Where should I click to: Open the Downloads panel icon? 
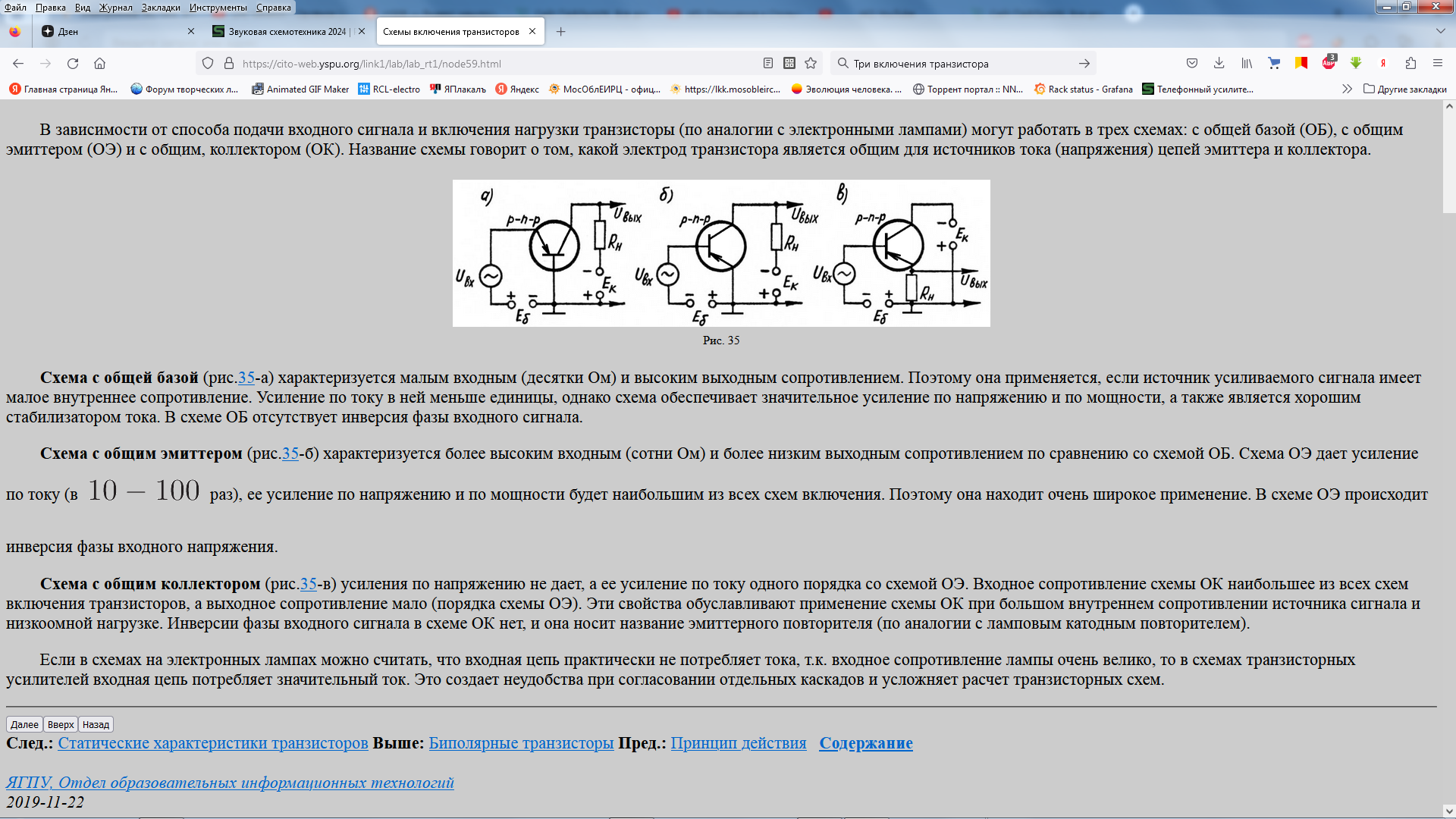(1219, 64)
